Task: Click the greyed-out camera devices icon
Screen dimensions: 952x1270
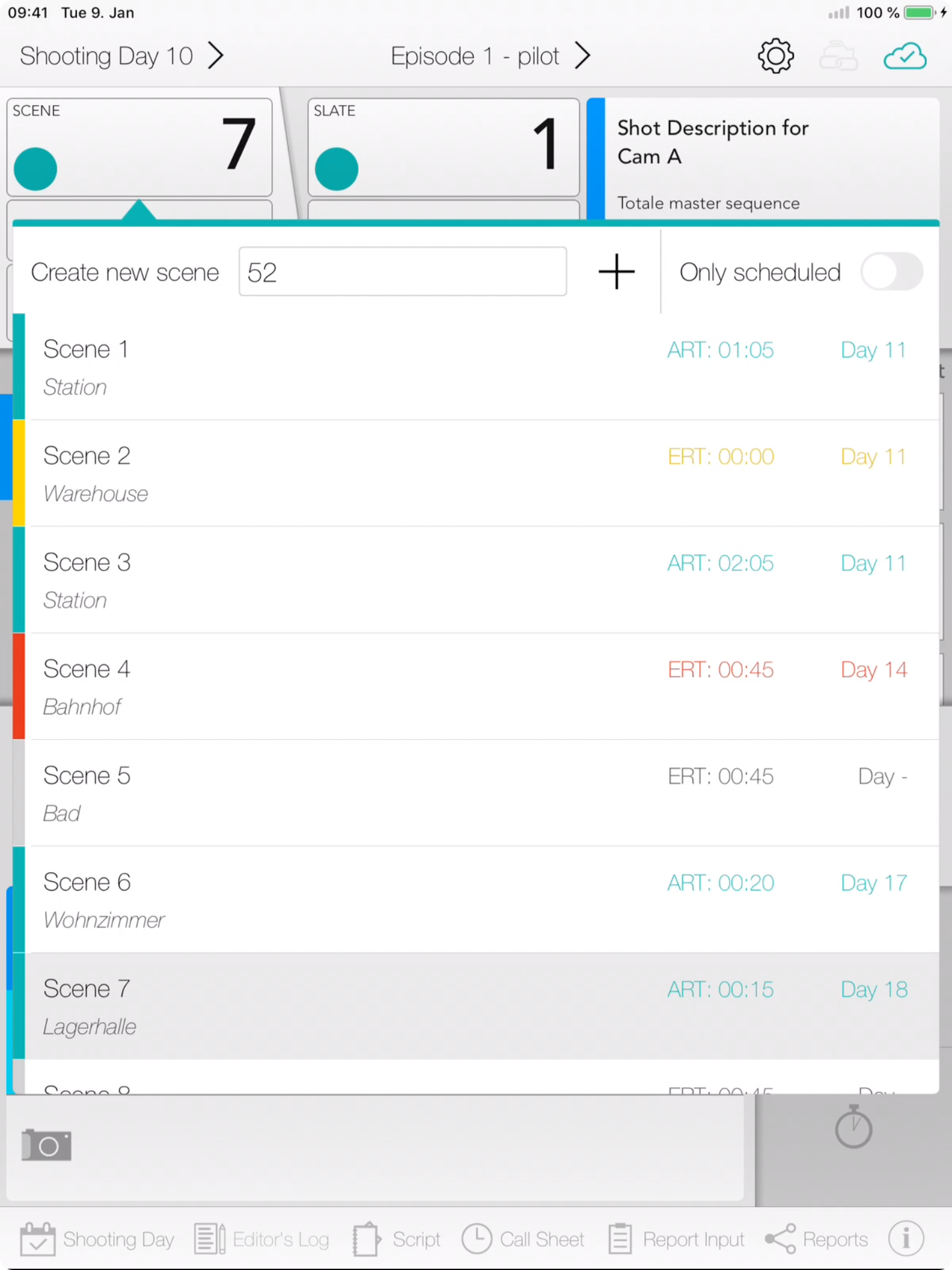Action: 838,56
